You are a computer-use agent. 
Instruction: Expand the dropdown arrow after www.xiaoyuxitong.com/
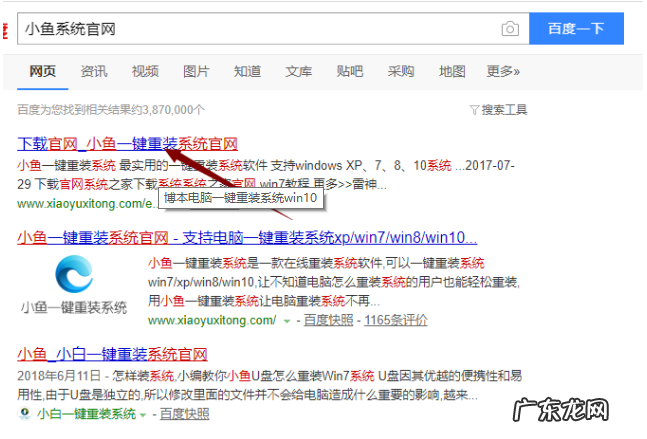[286, 321]
